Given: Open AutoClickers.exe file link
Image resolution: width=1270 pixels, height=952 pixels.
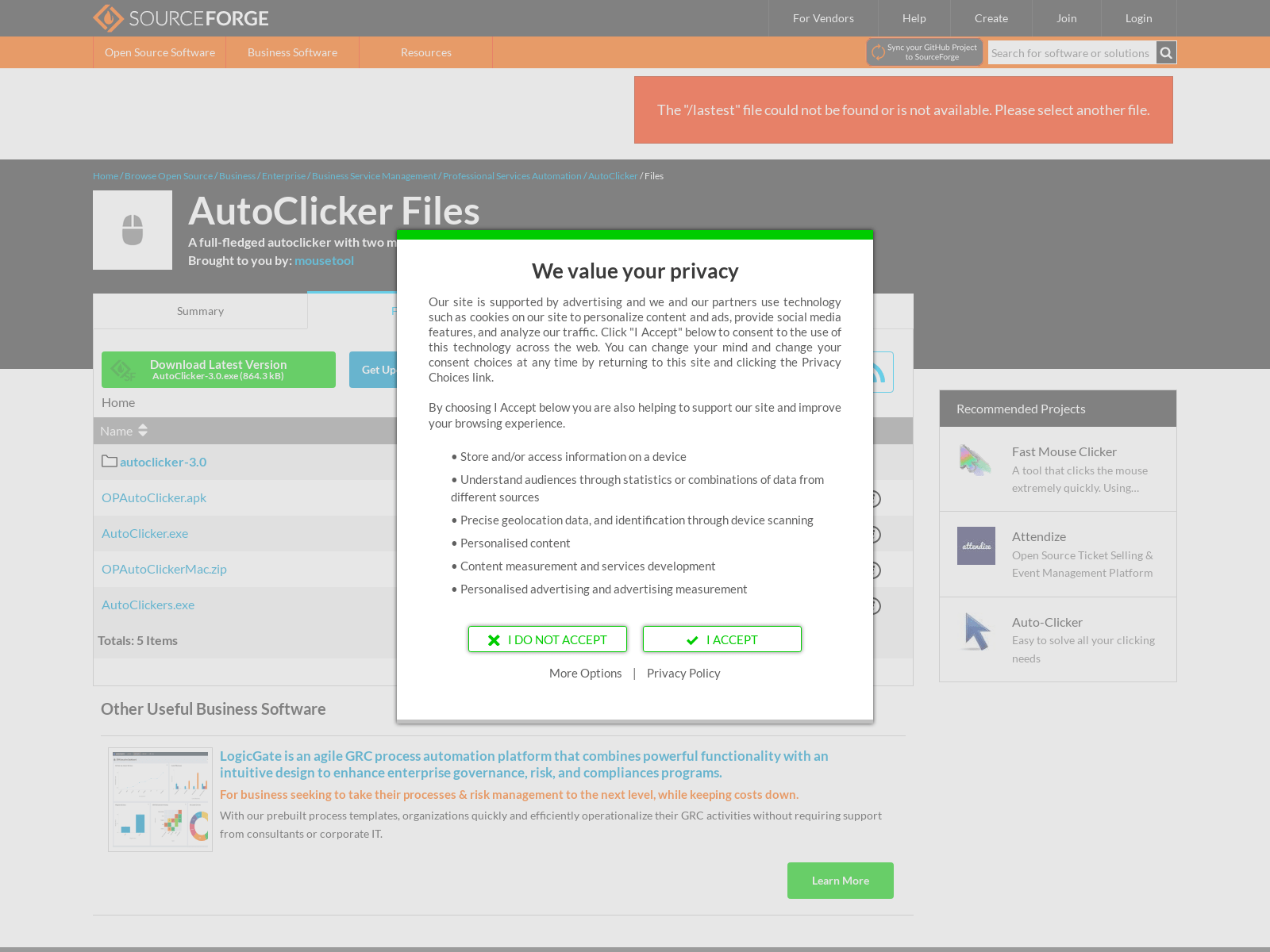Looking at the screenshot, I should [148, 605].
